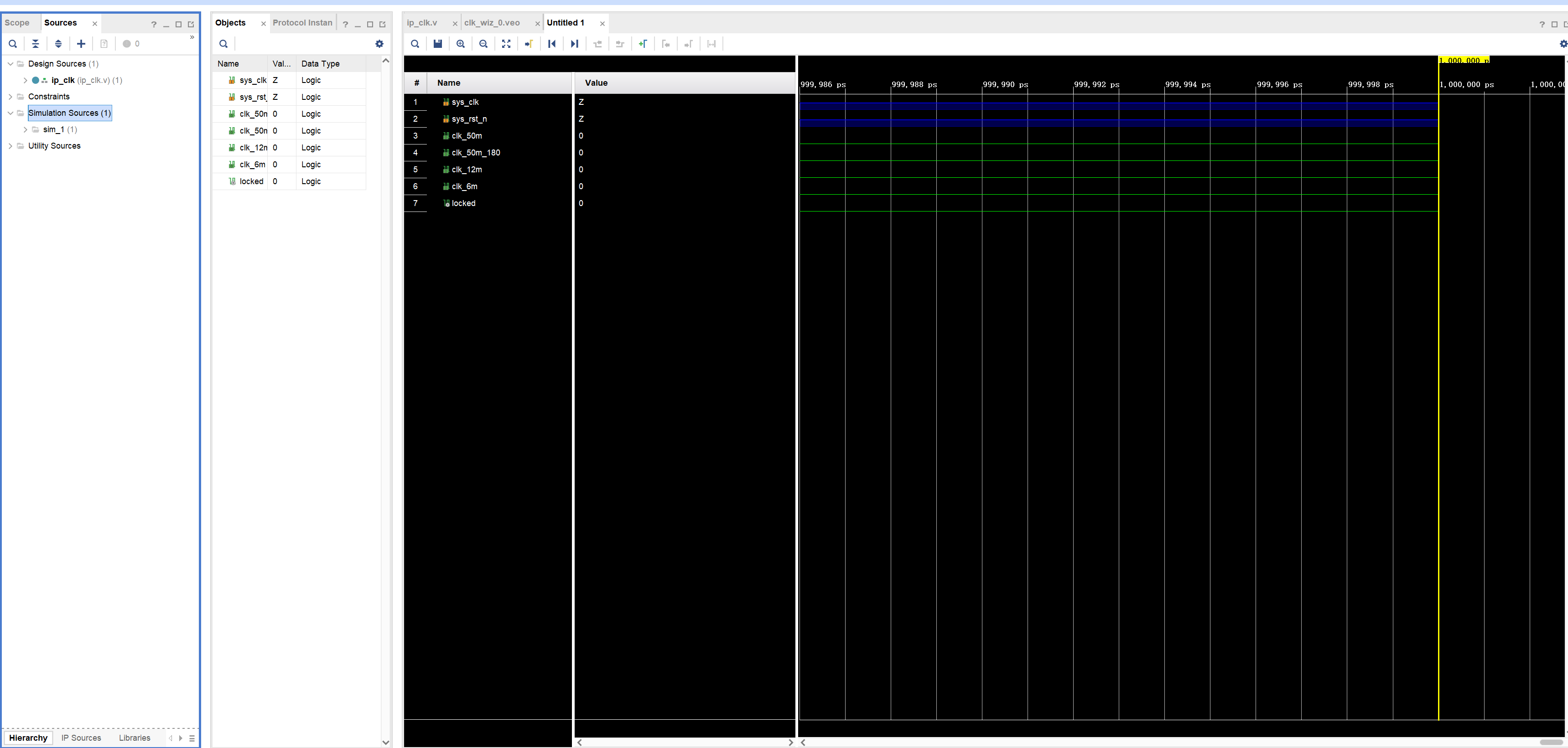The image size is (1568, 748).
Task: Click the Collapse All icon in Sources toolbar
Action: point(35,44)
